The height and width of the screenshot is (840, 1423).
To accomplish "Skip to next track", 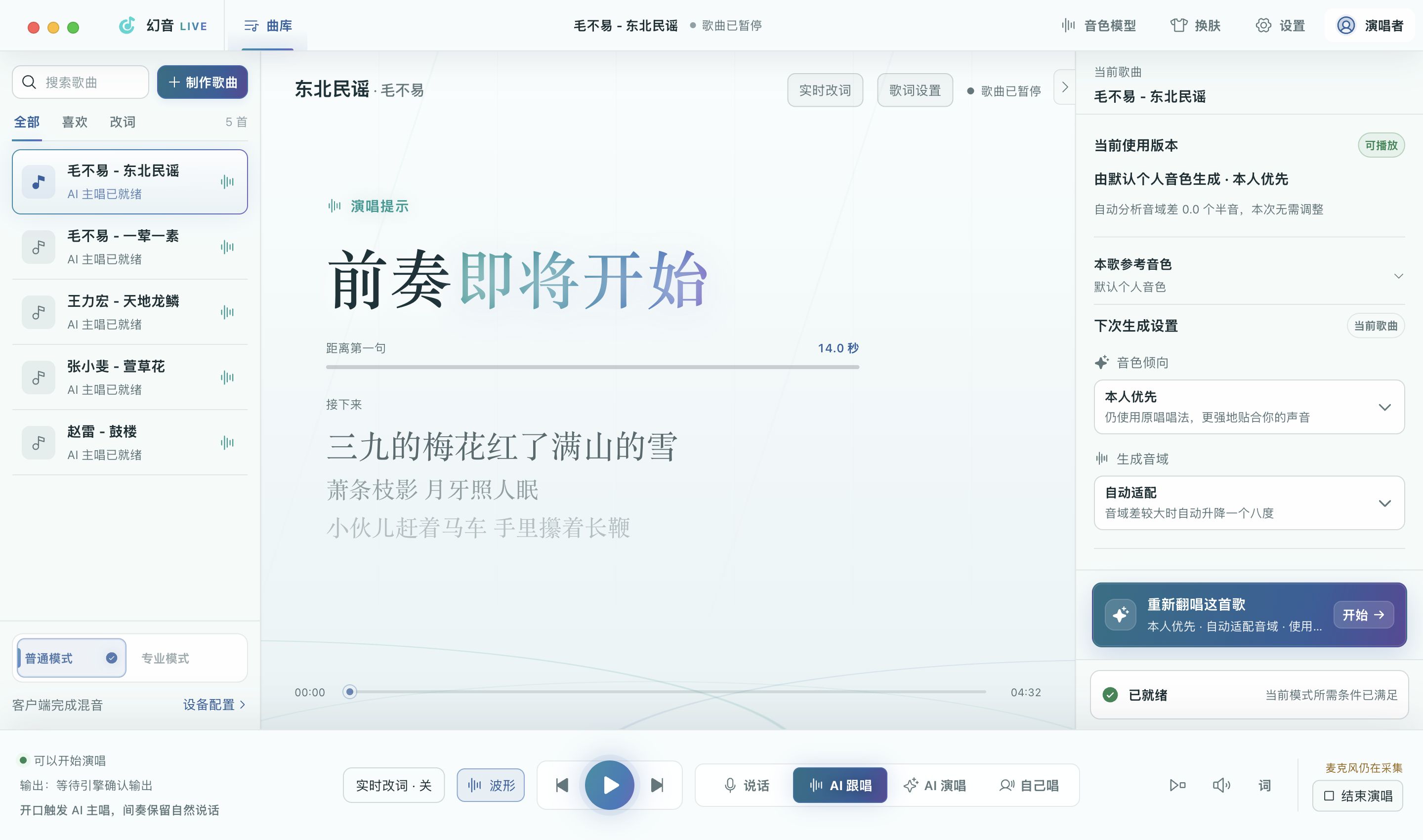I will click(657, 785).
